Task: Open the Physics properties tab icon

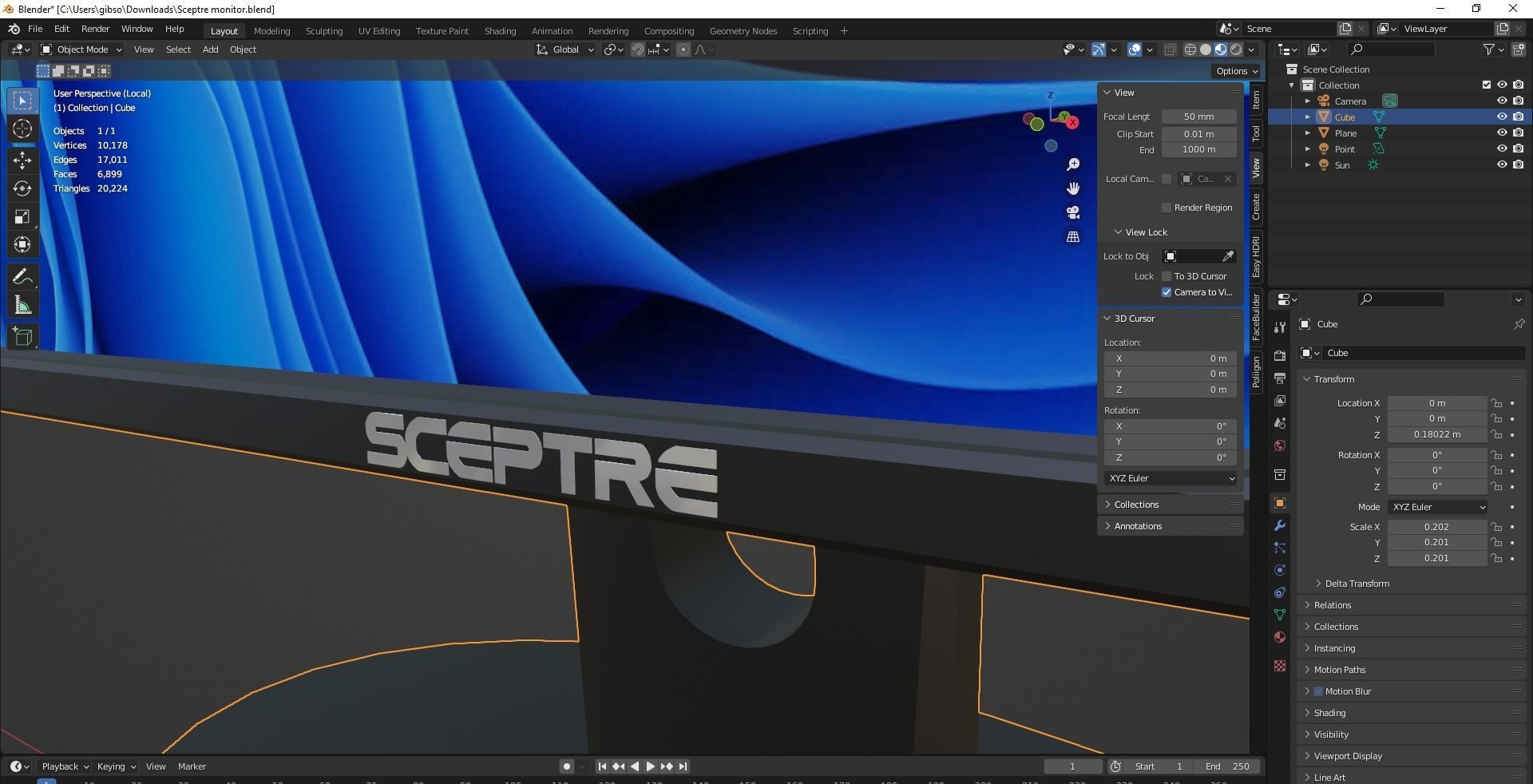Action: coord(1280,570)
